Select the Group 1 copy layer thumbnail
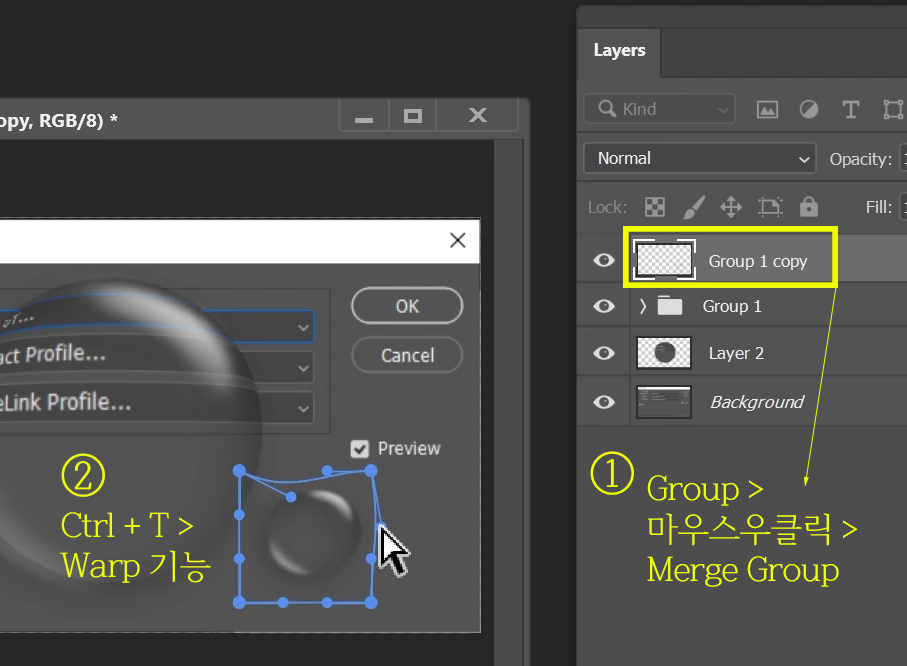This screenshot has width=907, height=666. point(664,259)
